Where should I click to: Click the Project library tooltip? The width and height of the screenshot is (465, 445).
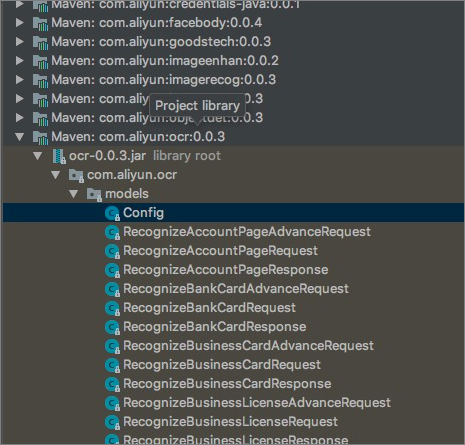click(x=197, y=106)
